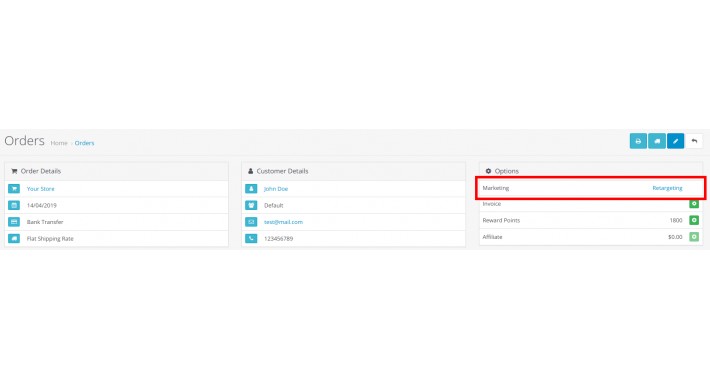Click the Affiliate label in Options
Viewport: 710px width, 380px height.
(492, 237)
